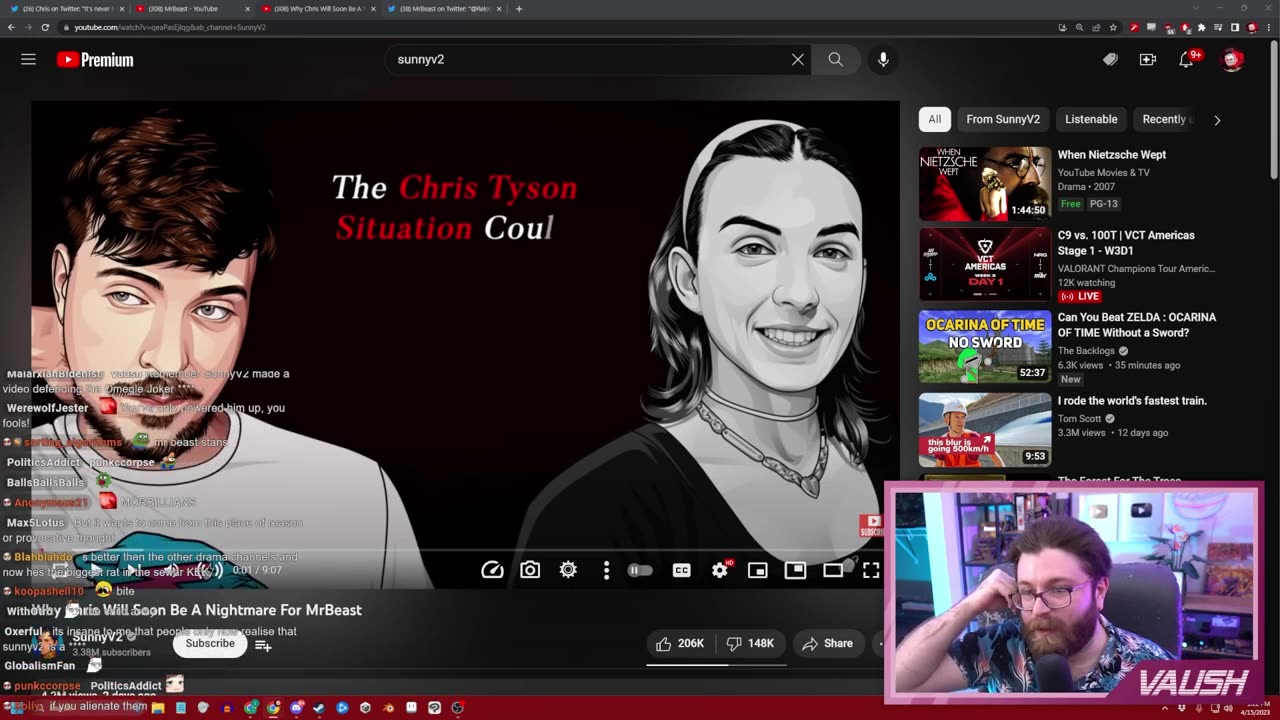Open the playback speed speedometer control
Viewport: 1280px width, 720px height.
click(492, 570)
